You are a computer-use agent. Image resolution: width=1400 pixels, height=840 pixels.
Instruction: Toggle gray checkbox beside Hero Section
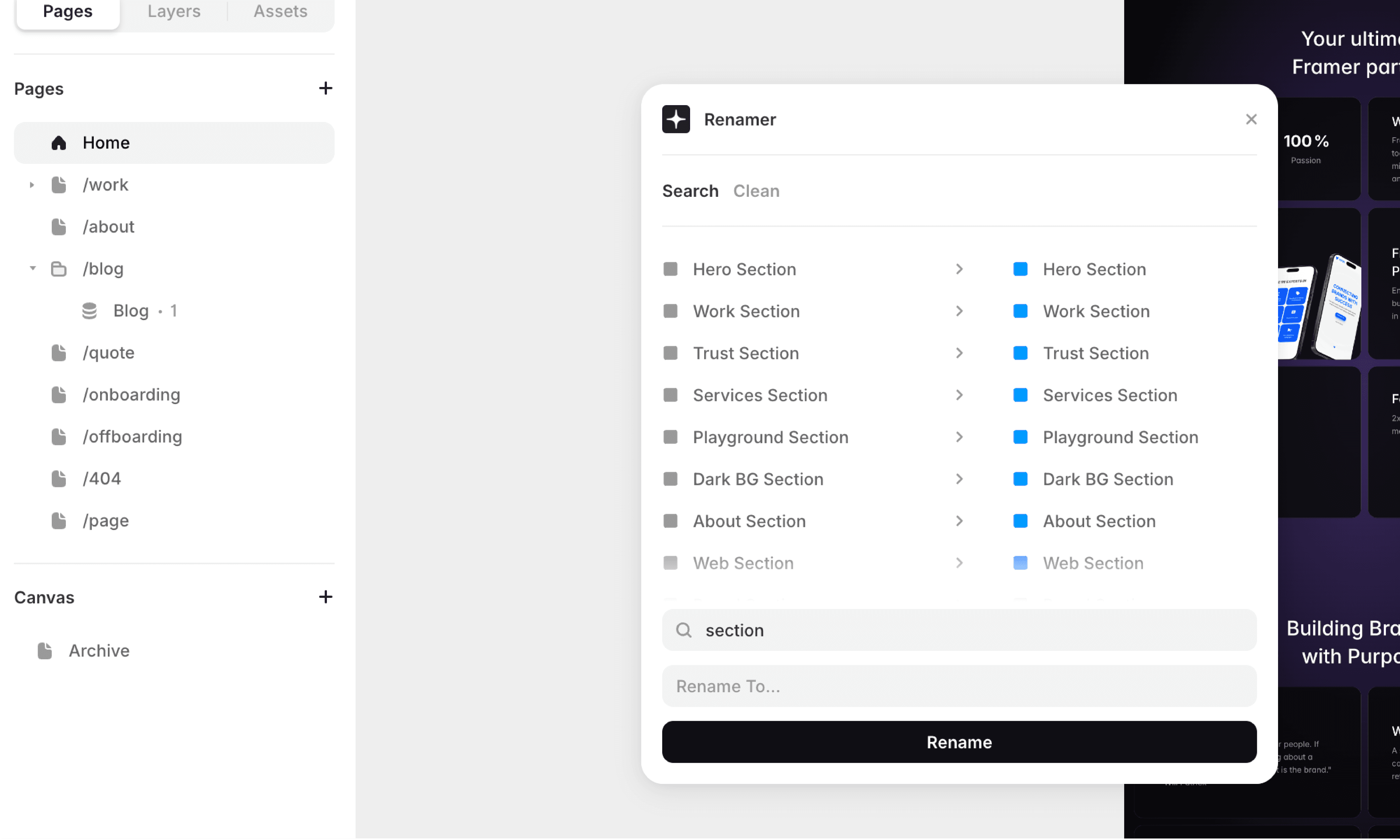(670, 269)
